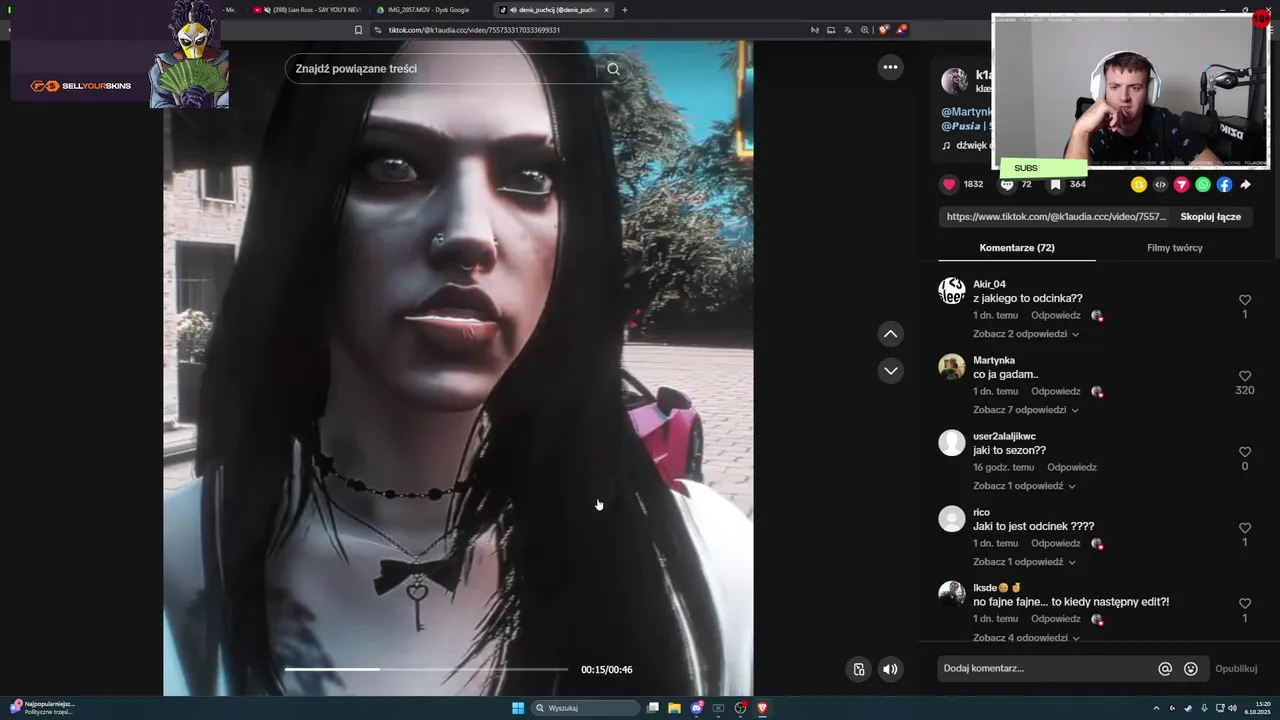Image resolution: width=1280 pixels, height=720 pixels.
Task: Open more share options via the arrow icon
Action: pyautogui.click(x=1246, y=184)
